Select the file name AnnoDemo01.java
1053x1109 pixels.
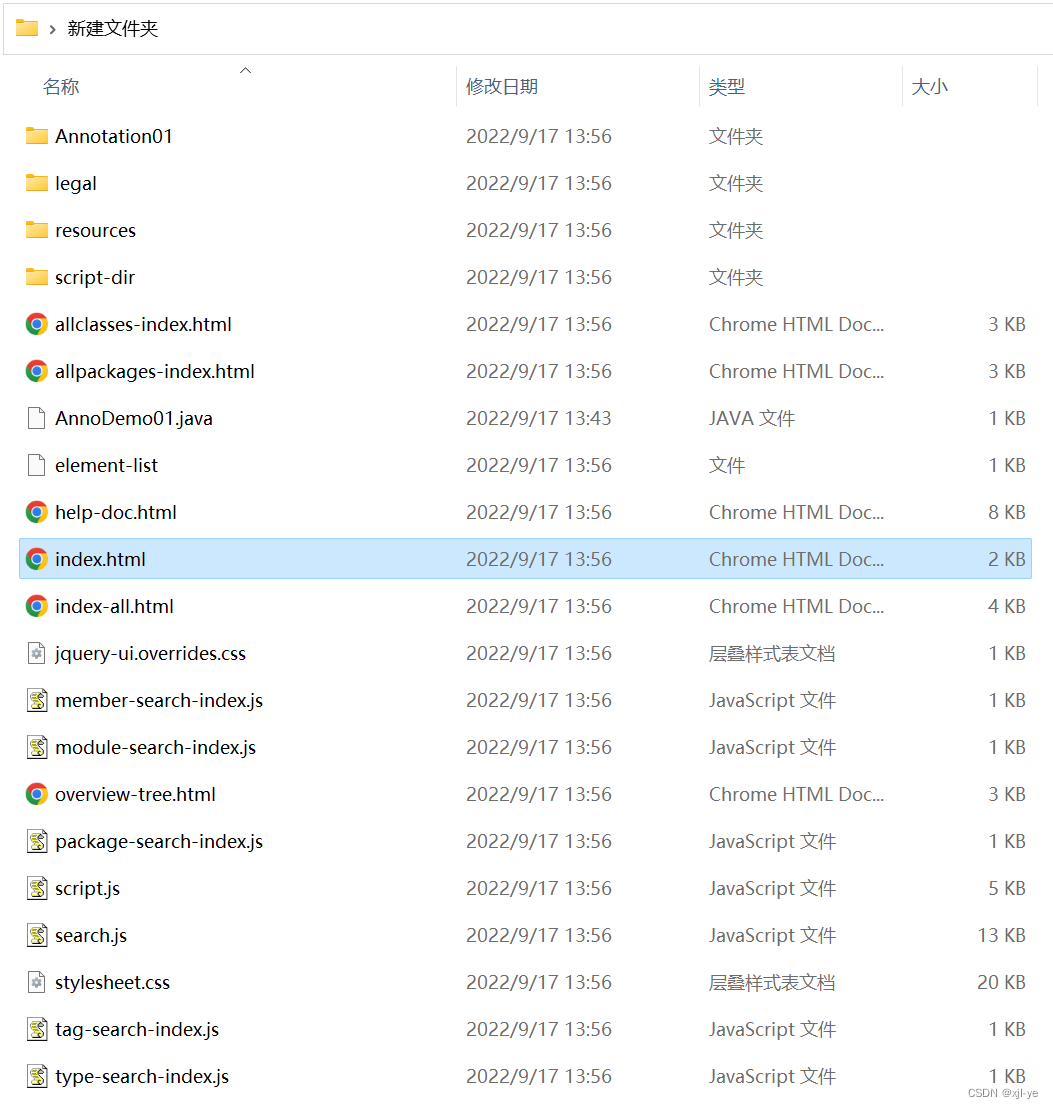134,418
